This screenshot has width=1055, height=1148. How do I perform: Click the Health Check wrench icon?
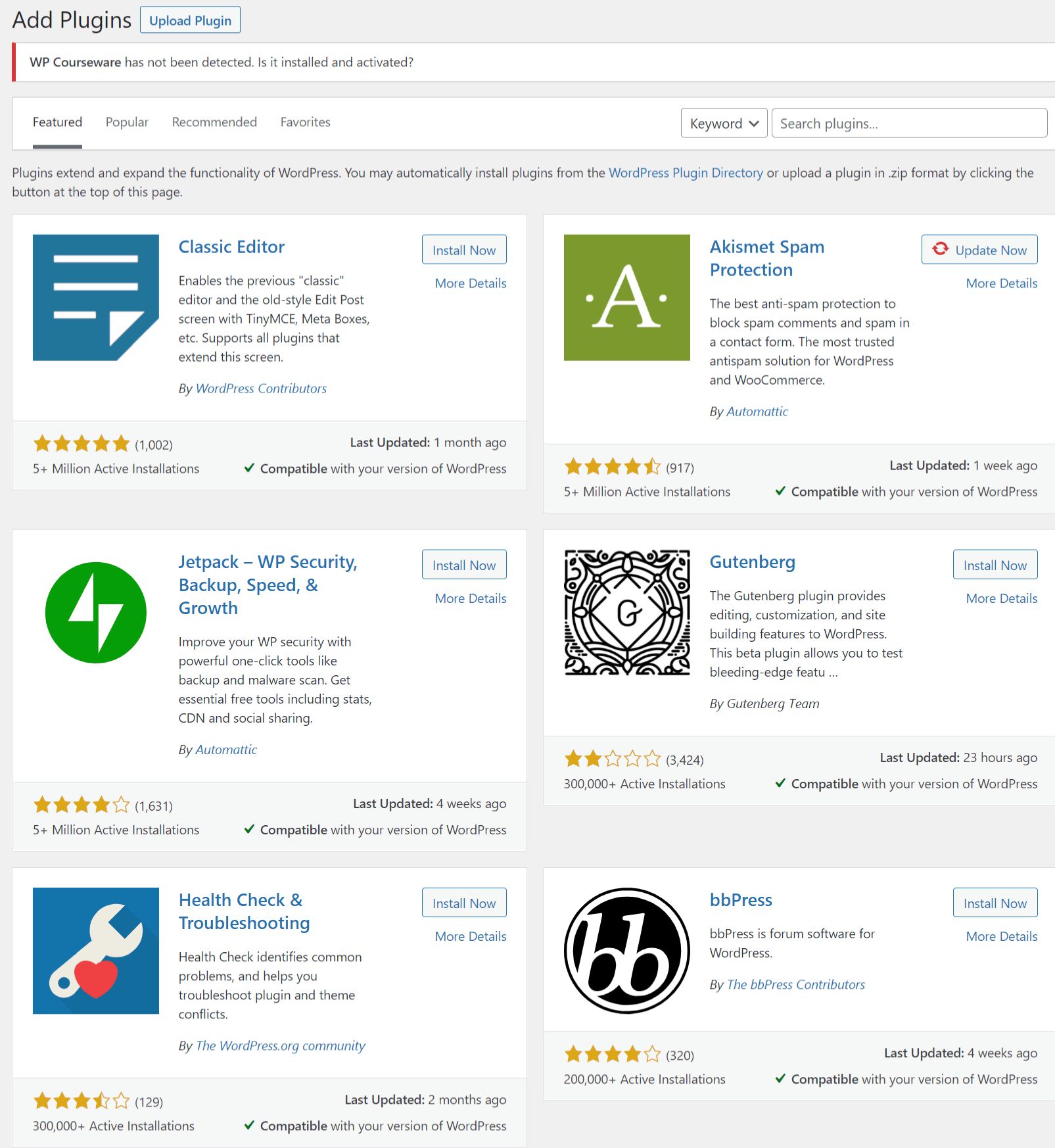tap(95, 951)
